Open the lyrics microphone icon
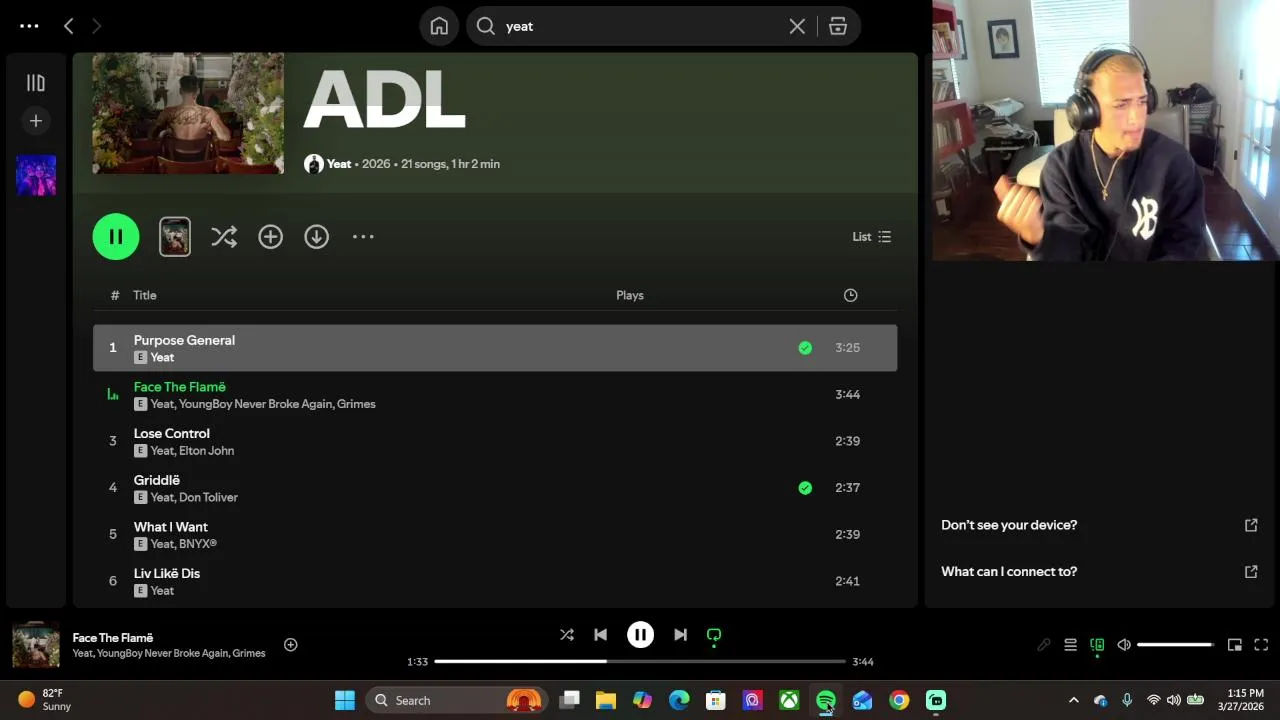1280x720 pixels. (1043, 645)
